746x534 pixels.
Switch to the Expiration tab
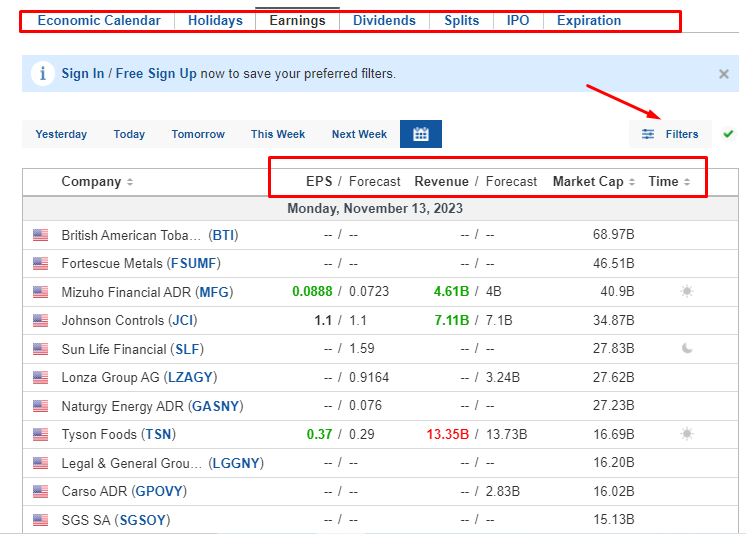click(x=589, y=20)
